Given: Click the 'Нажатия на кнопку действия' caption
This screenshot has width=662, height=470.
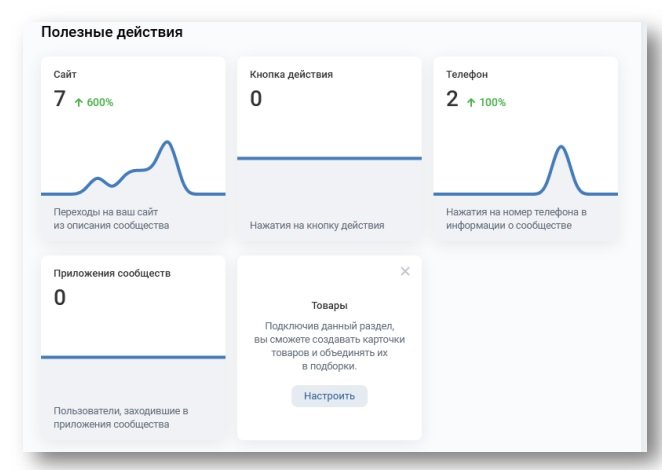Looking at the screenshot, I should [316, 225].
